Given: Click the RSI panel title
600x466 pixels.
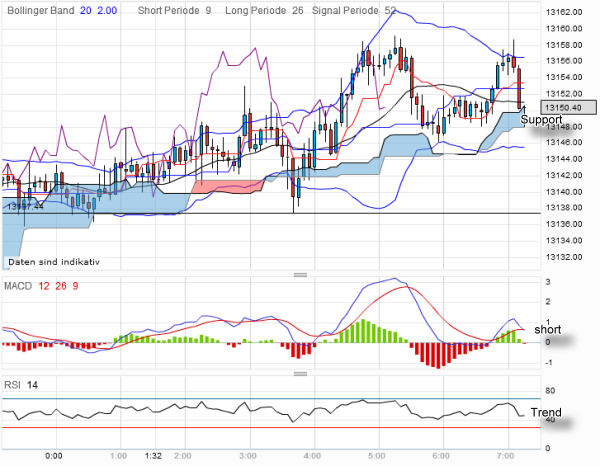Looking at the screenshot, I should coord(12,385).
